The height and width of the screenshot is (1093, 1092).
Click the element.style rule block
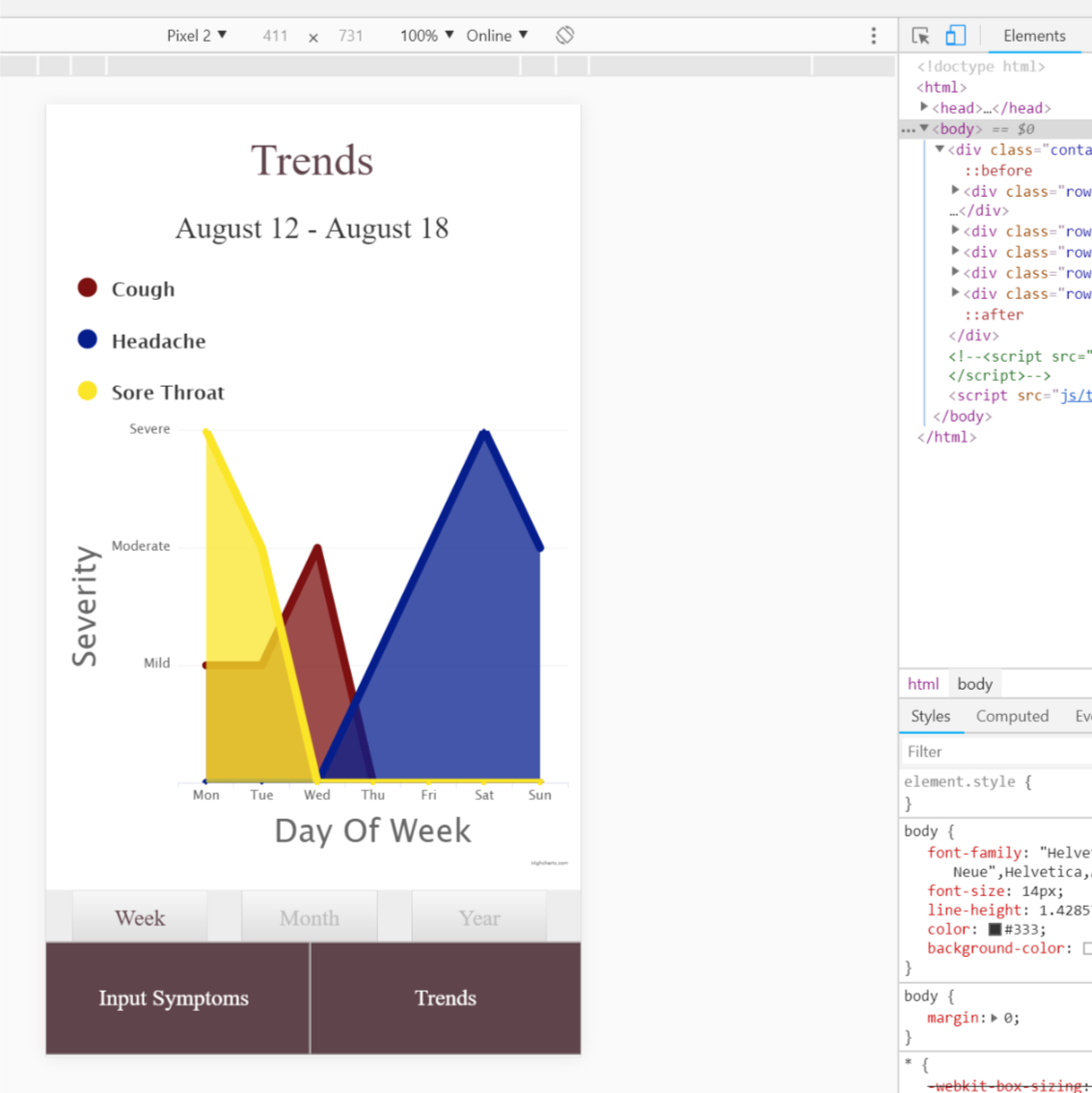[x=996, y=792]
